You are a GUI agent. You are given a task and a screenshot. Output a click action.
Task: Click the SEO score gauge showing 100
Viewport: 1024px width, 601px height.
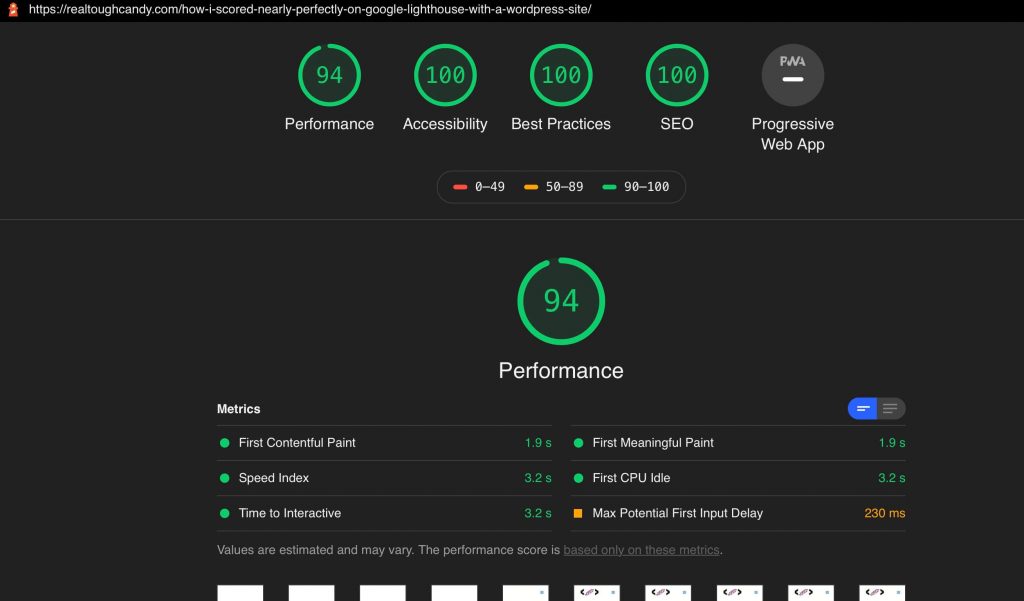tap(677, 75)
